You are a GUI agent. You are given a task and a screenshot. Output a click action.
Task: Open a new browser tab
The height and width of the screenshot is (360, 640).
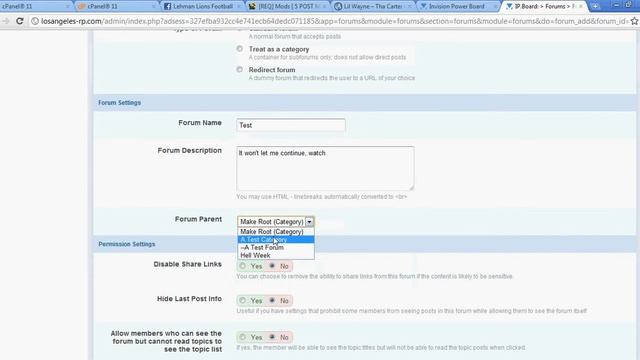click(x=595, y=6)
